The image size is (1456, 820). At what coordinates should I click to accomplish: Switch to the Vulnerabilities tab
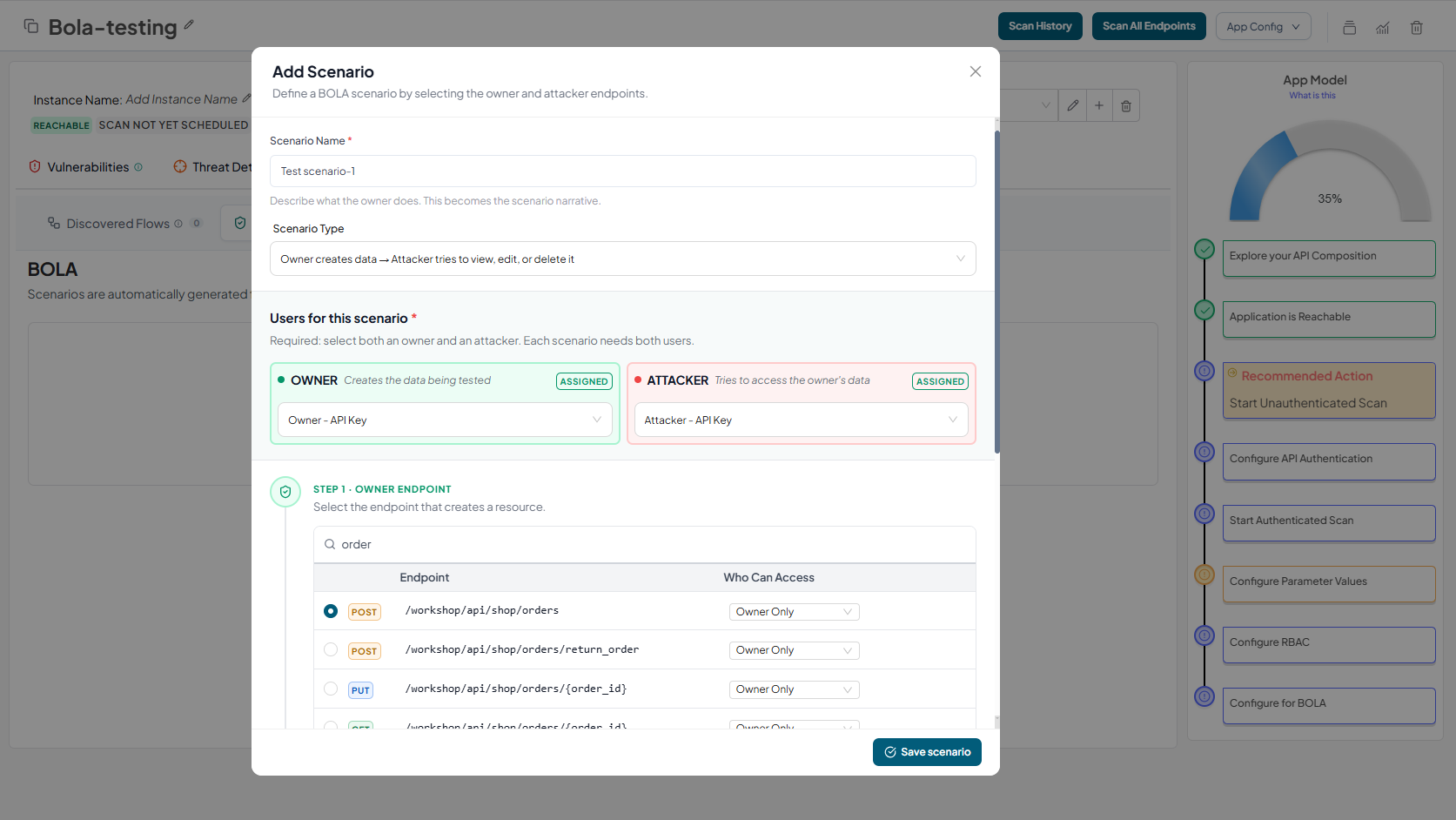pos(87,167)
